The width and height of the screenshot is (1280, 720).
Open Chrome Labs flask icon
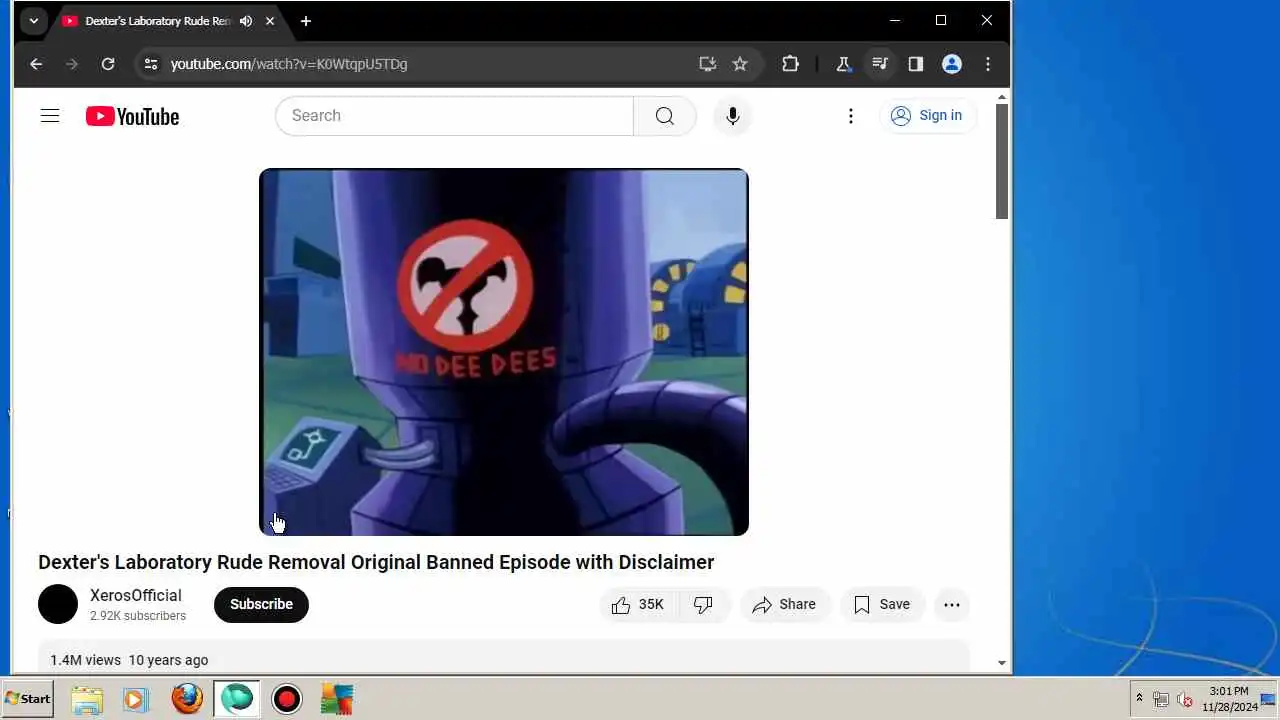[x=843, y=64]
